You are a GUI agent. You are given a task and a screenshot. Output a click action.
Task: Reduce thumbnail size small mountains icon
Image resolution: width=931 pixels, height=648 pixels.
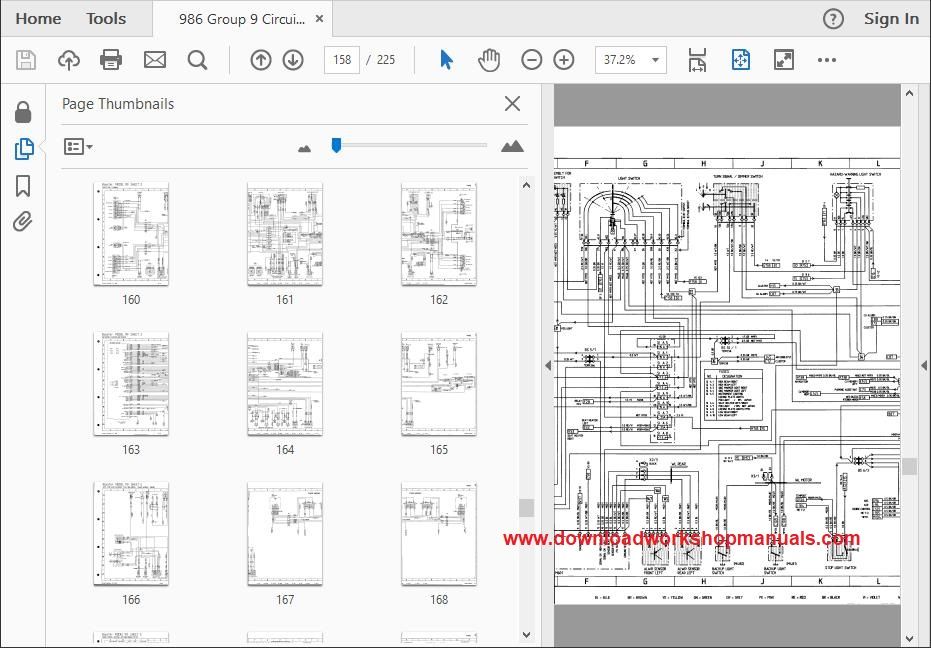click(305, 148)
